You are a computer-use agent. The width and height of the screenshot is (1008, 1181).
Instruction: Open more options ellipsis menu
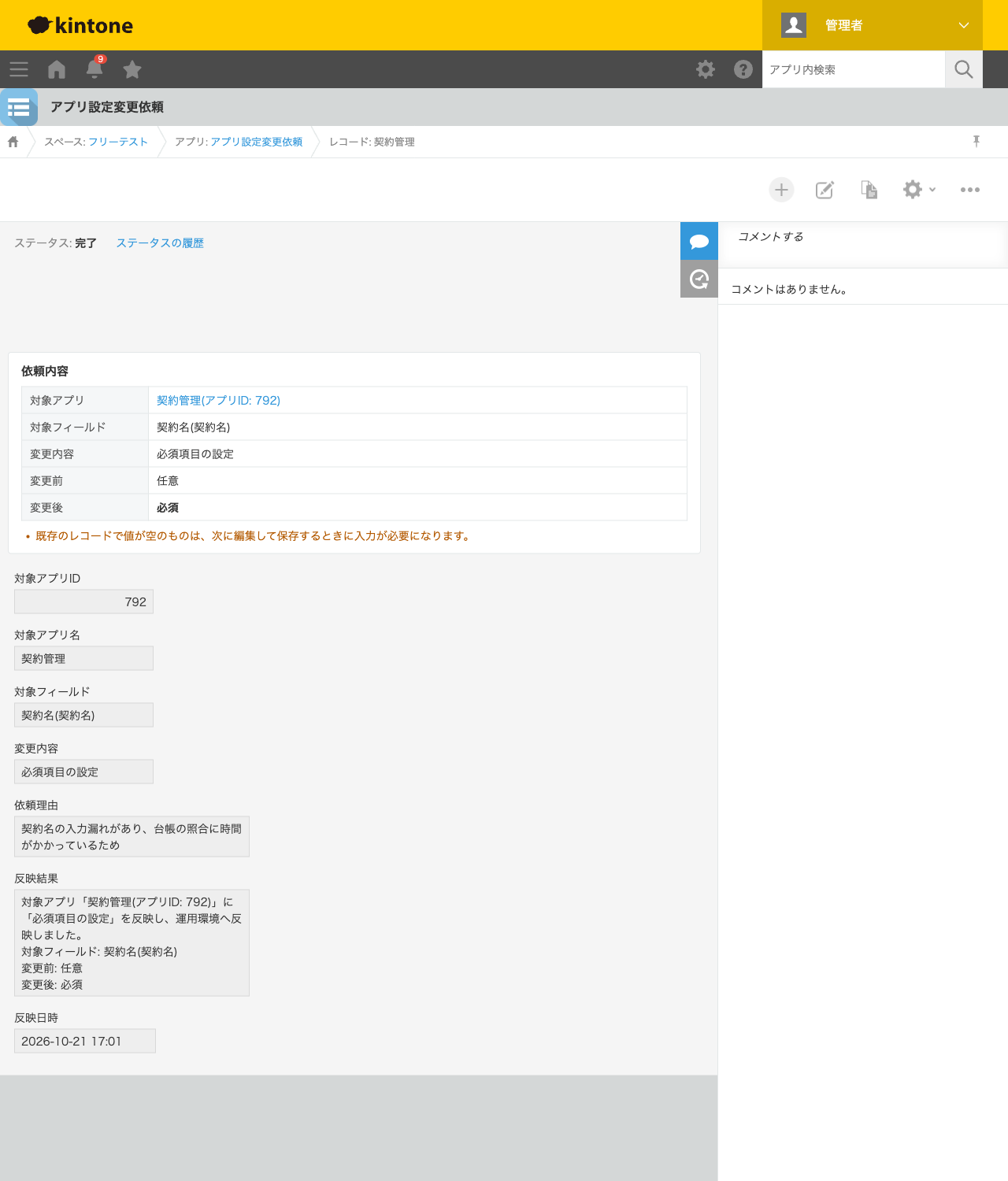click(970, 190)
